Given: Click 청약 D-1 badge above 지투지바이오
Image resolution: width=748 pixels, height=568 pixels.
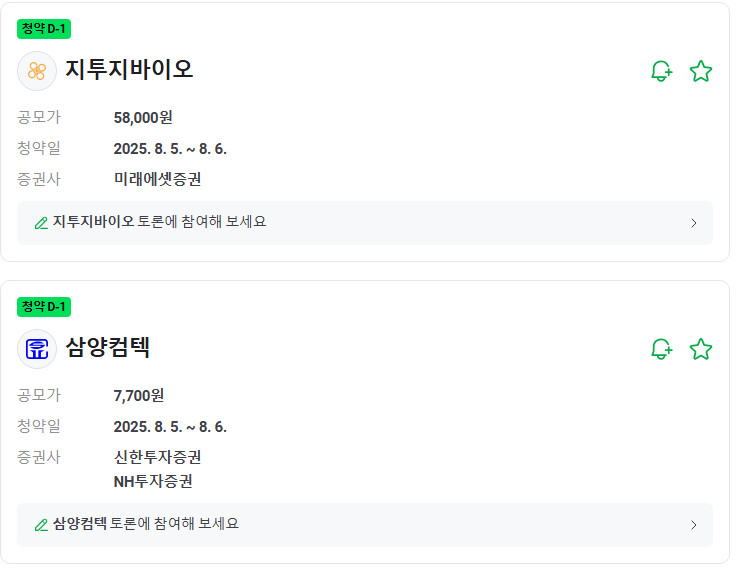Looking at the screenshot, I should (x=44, y=29).
